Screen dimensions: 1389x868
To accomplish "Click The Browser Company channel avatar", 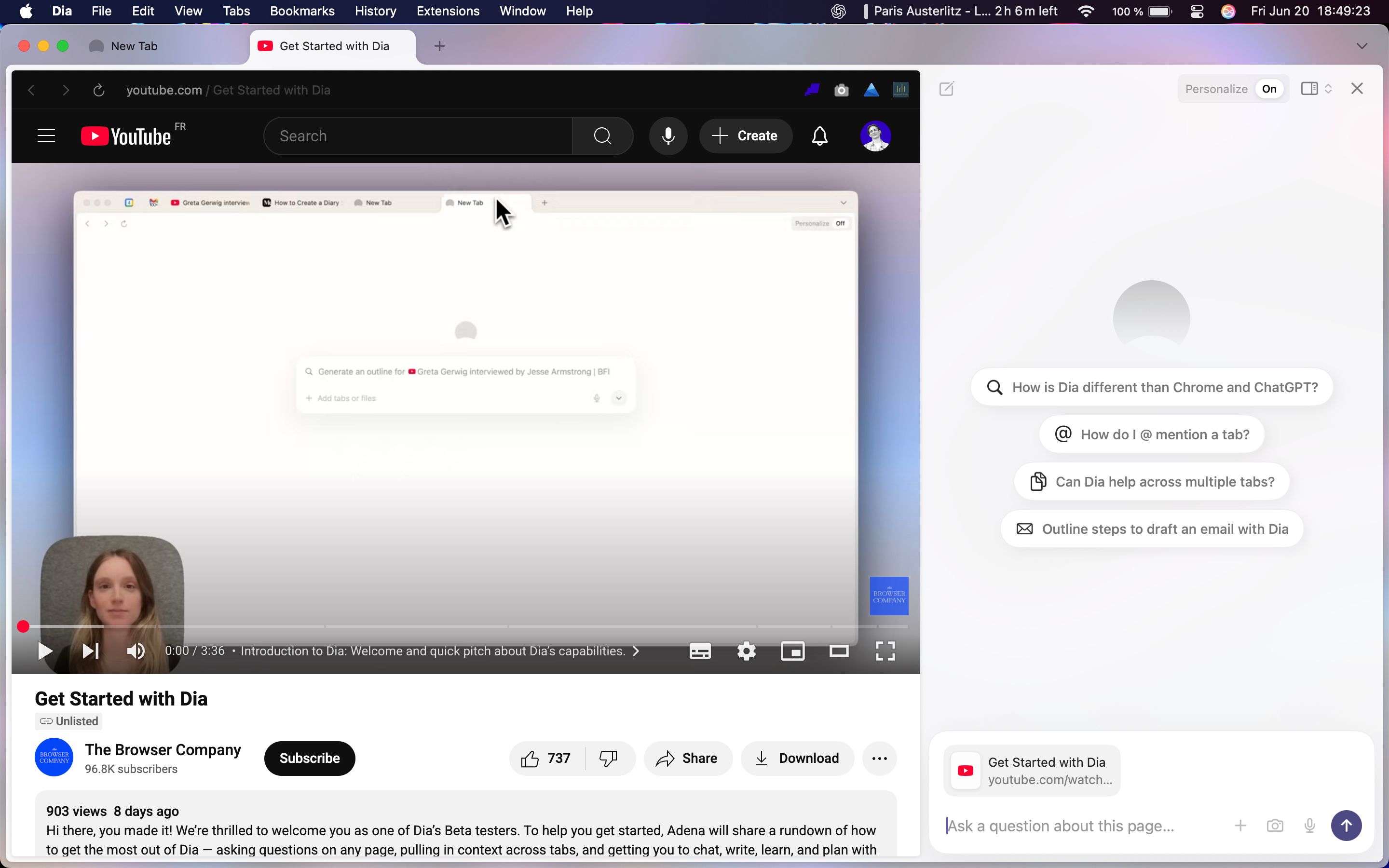I will [x=54, y=757].
